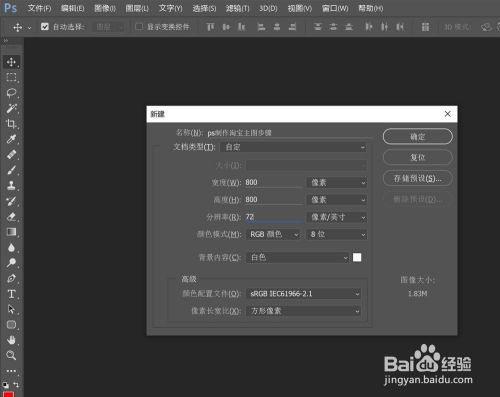Open the width unit dropdown (像素)

click(x=337, y=182)
